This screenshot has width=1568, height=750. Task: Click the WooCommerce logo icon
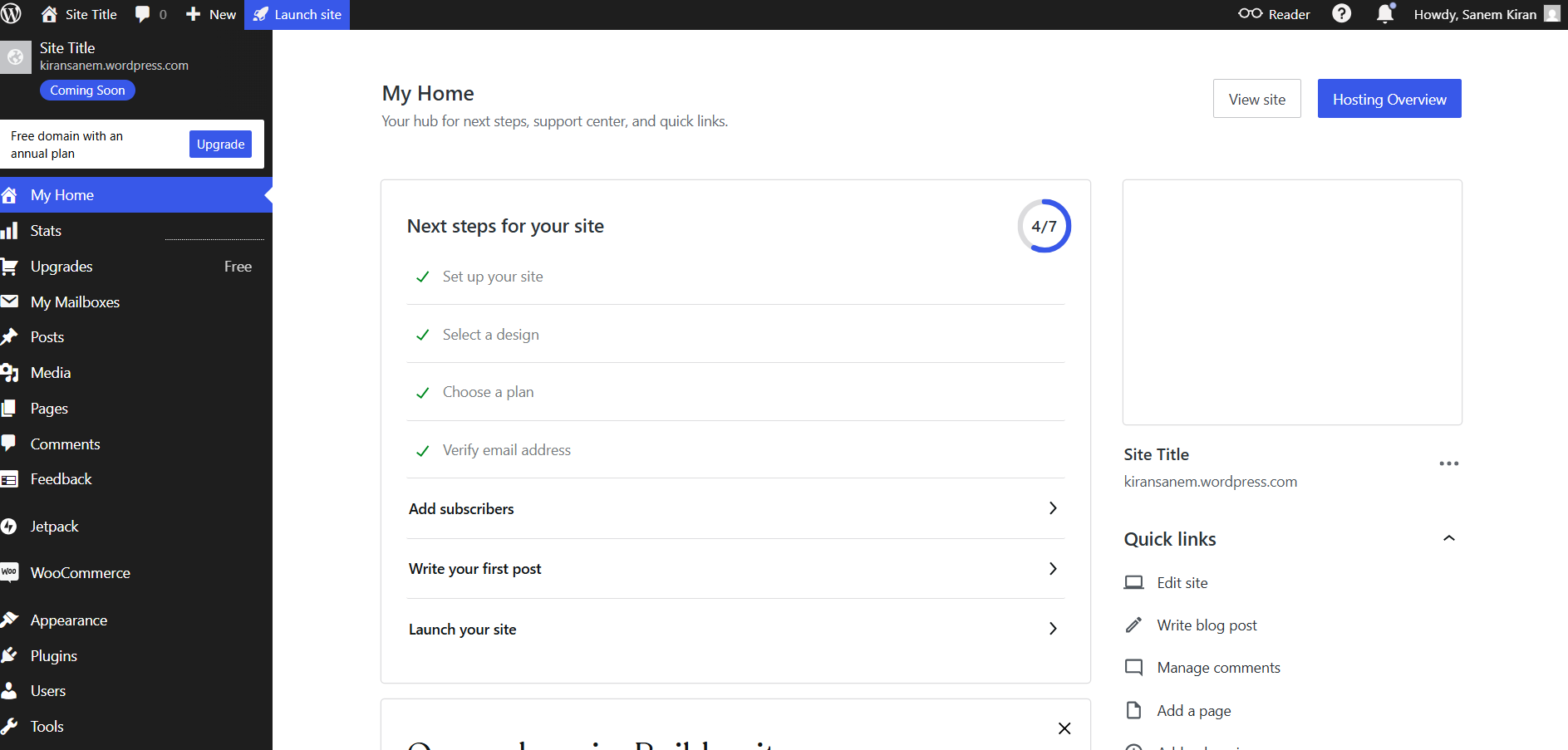pyautogui.click(x=10, y=572)
